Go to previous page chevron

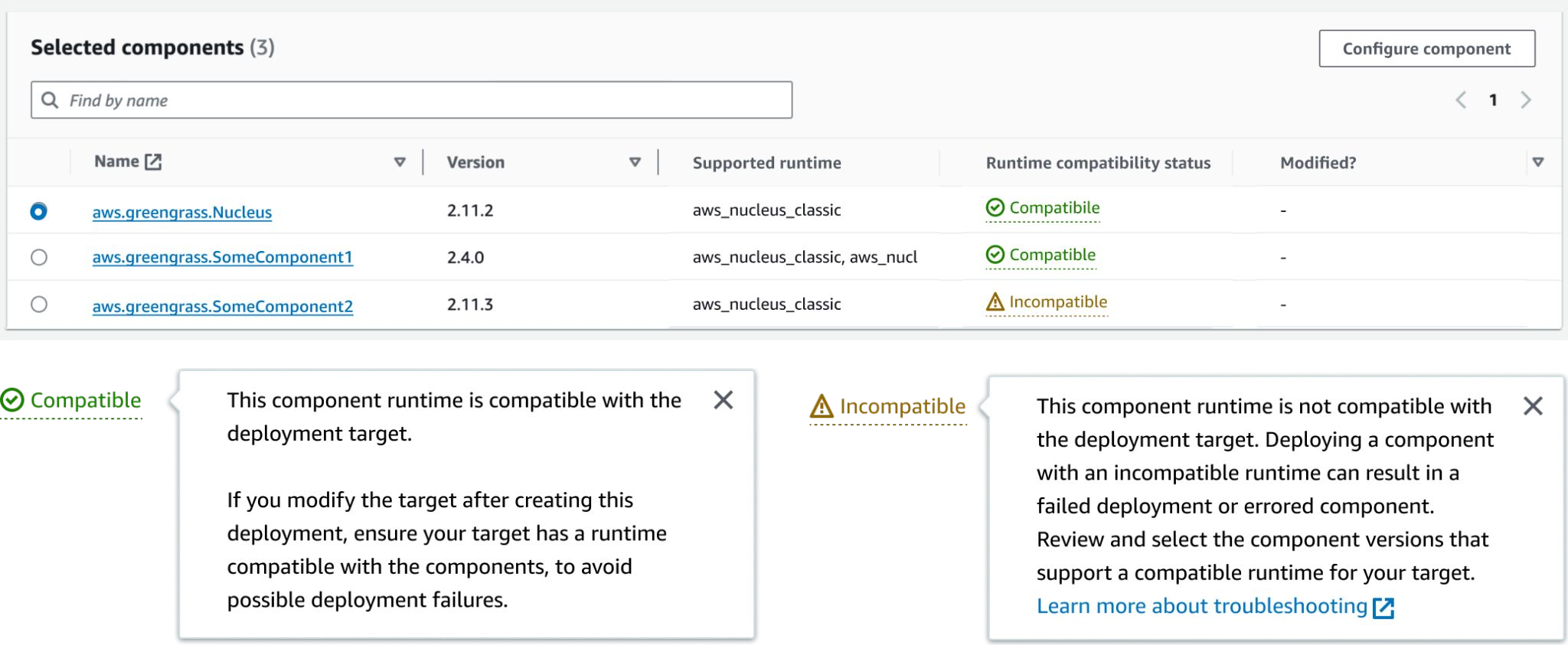point(1461,100)
